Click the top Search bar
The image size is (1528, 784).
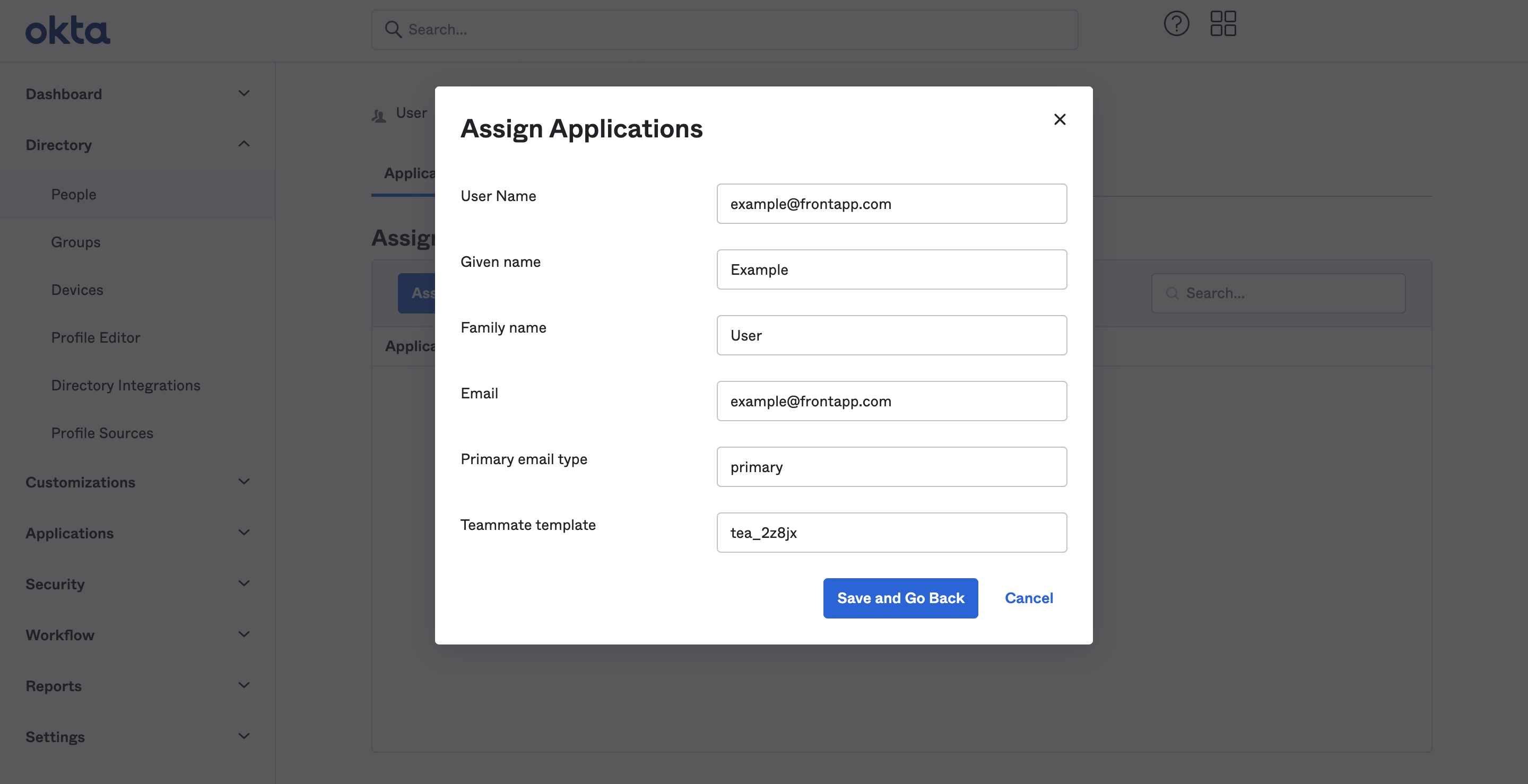[x=724, y=30]
